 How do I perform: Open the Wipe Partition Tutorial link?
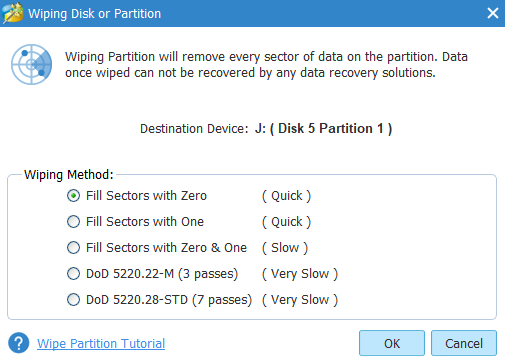pyautogui.click(x=101, y=343)
